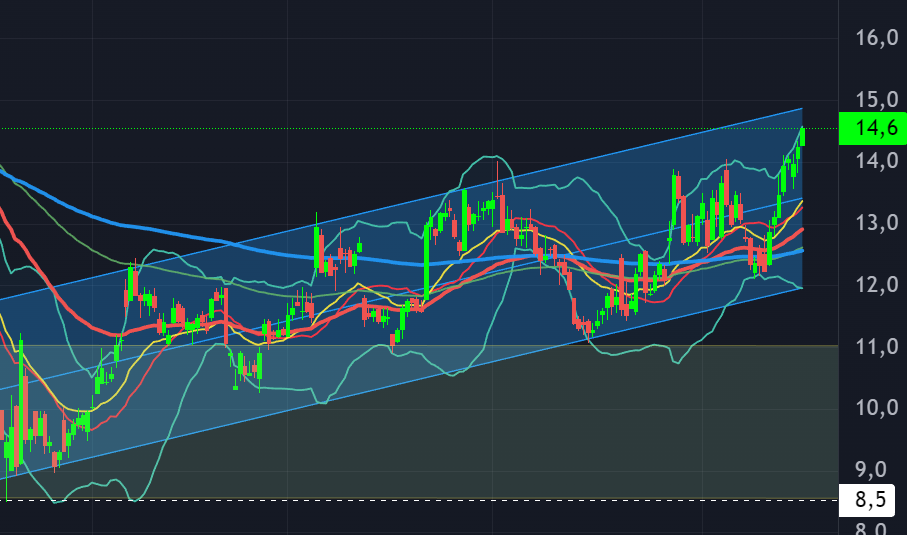Viewport: 907px width, 535px height.
Task: Click the 12,0 price axis label
Action: (x=876, y=285)
